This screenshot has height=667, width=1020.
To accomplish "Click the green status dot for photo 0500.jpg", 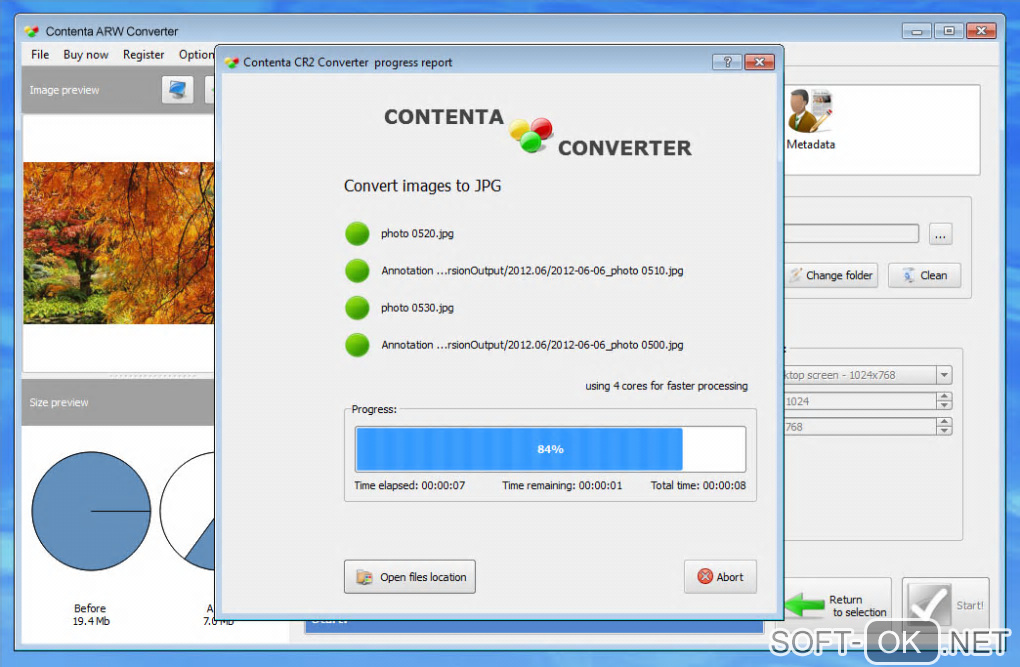I will (x=357, y=345).
